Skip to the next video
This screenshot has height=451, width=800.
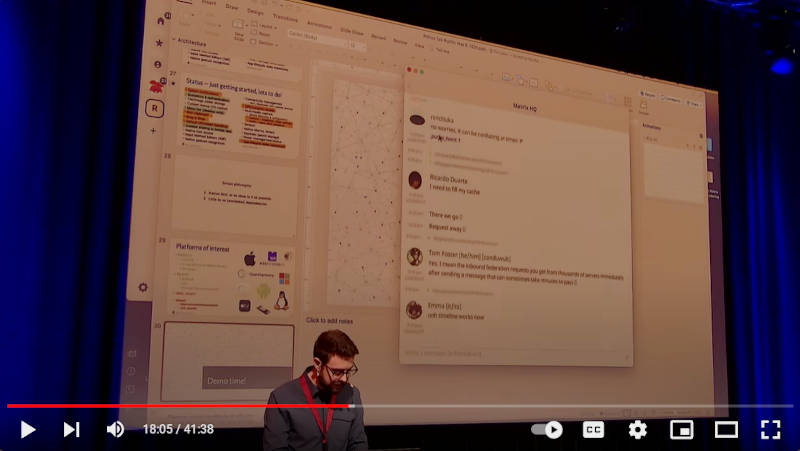pos(71,430)
